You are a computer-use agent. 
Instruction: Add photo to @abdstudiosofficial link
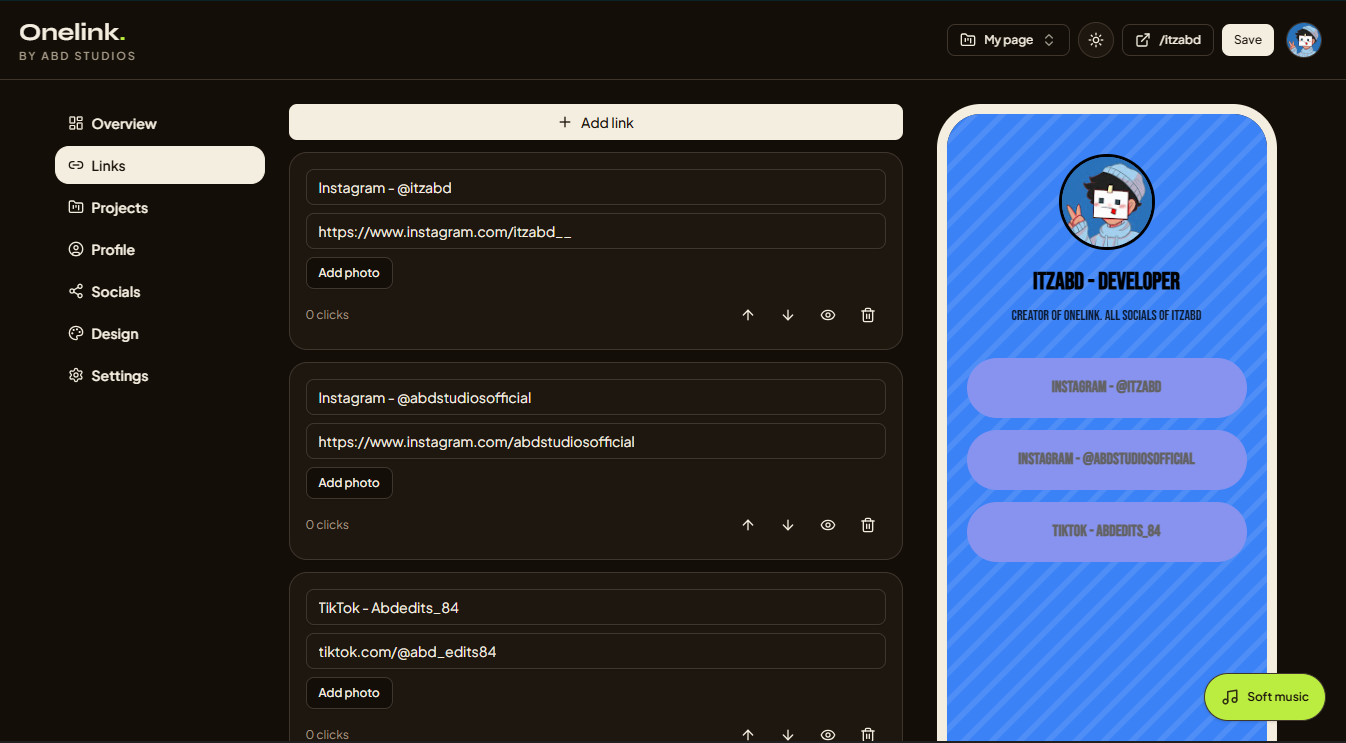pos(349,483)
